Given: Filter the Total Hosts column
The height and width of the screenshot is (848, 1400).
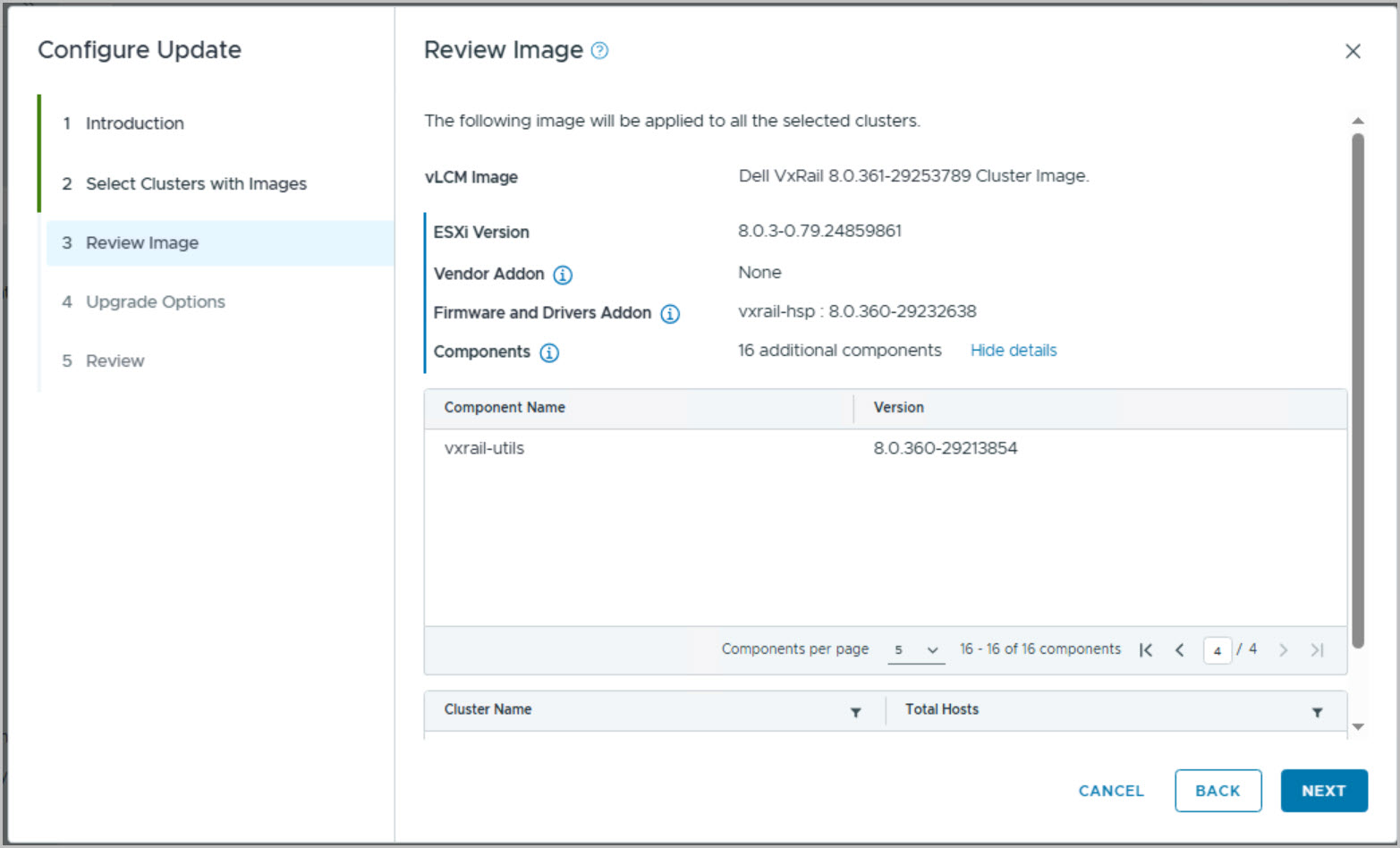Looking at the screenshot, I should tap(1317, 712).
